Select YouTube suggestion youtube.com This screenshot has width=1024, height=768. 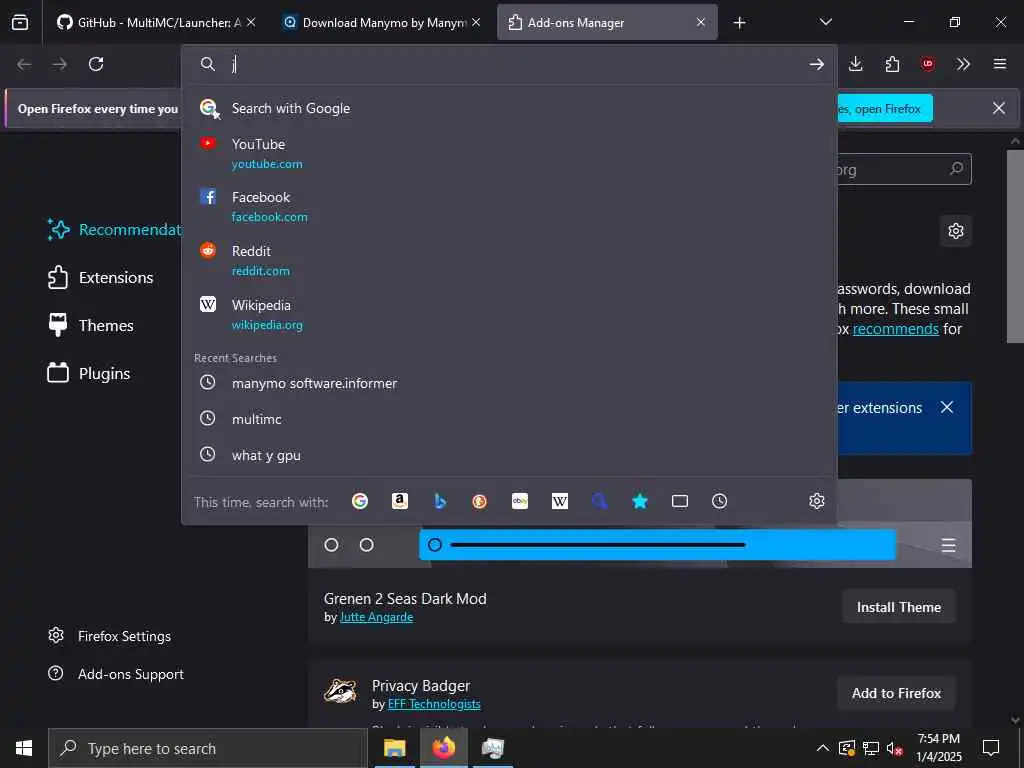(509, 153)
